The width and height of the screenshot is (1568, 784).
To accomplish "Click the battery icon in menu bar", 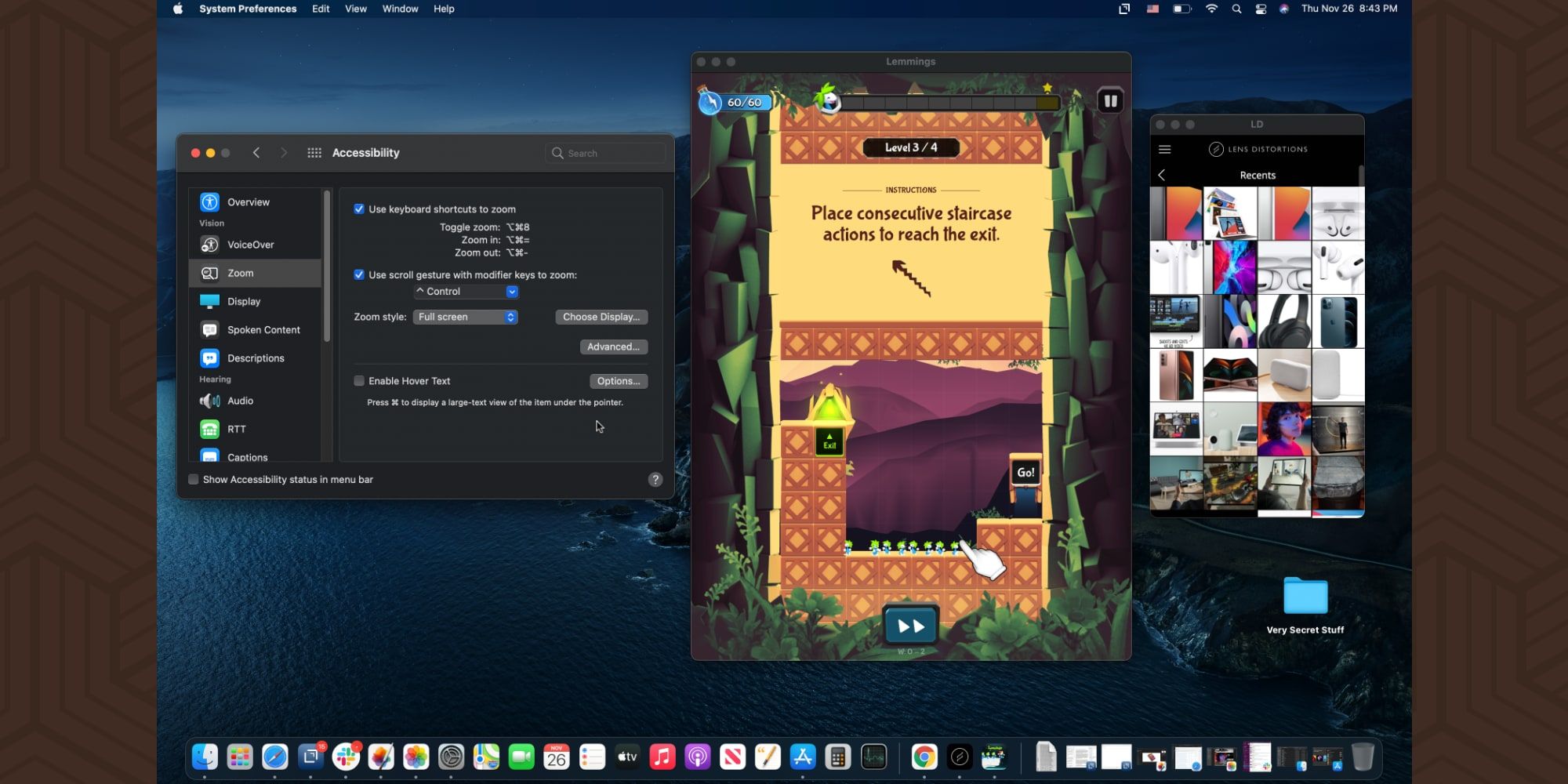I will (1181, 9).
